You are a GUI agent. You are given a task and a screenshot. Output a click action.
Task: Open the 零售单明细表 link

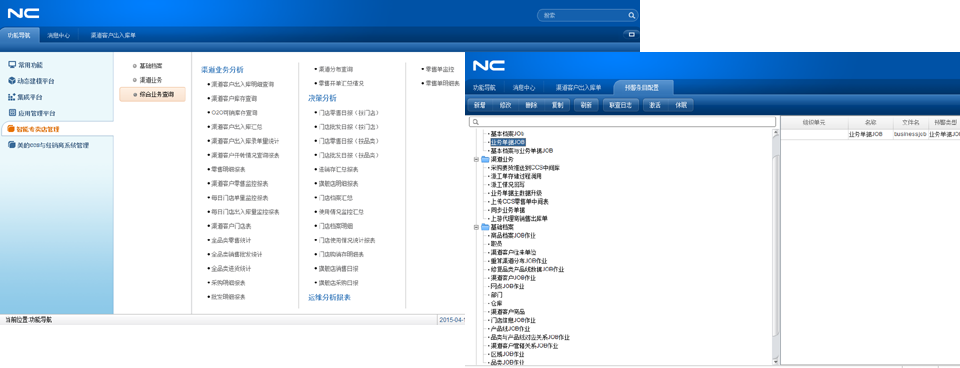coord(443,83)
